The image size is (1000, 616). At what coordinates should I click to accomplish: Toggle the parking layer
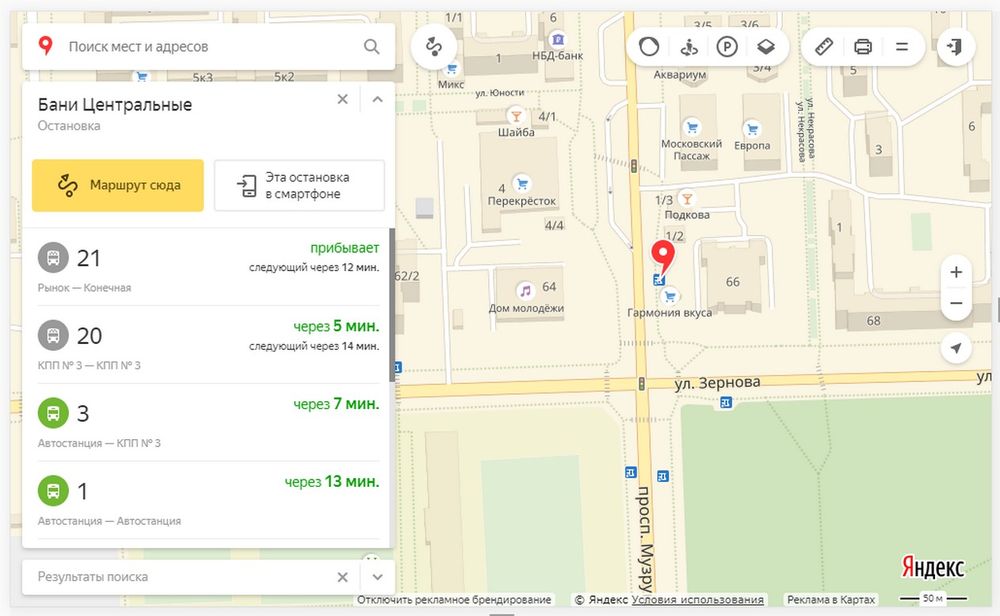pos(727,46)
